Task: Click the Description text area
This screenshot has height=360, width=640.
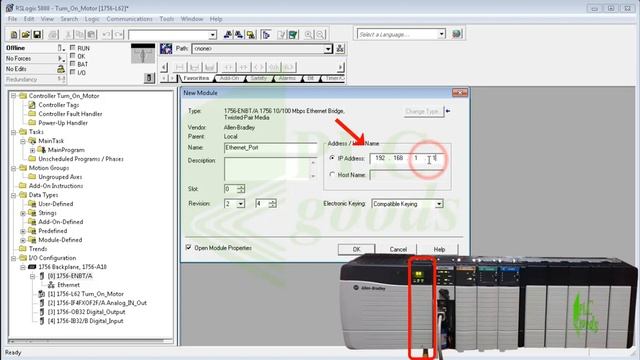Action: [270, 169]
